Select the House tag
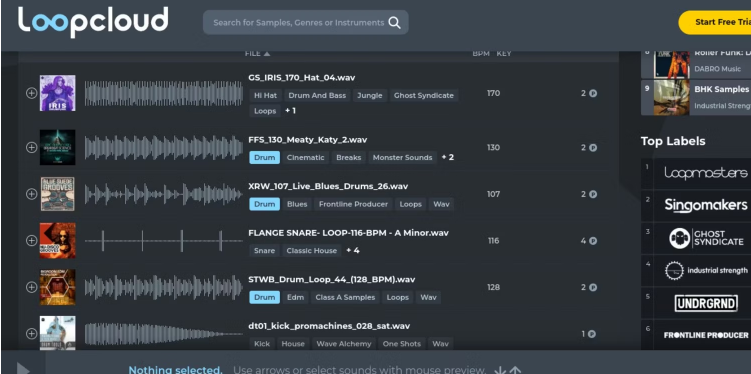This screenshot has height=374, width=751. (293, 343)
